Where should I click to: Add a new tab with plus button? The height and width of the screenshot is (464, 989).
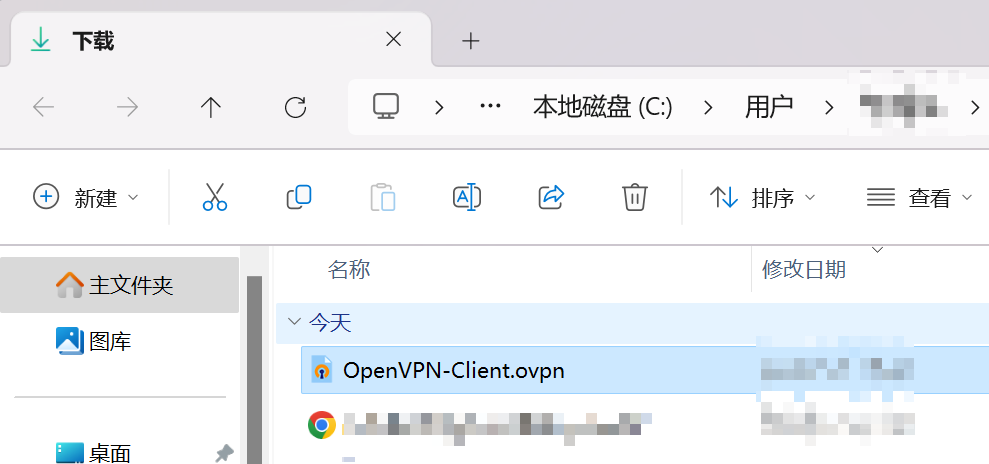pyautogui.click(x=471, y=41)
